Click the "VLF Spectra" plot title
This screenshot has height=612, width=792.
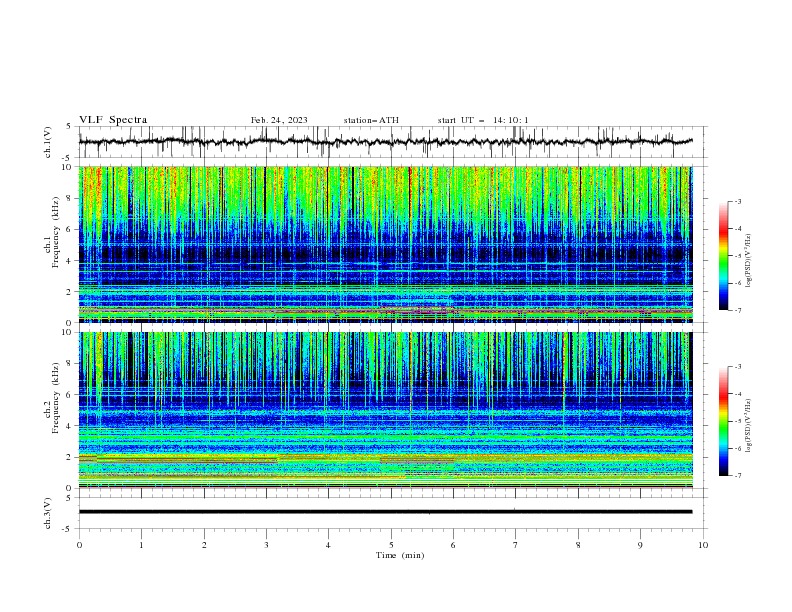pos(113,120)
